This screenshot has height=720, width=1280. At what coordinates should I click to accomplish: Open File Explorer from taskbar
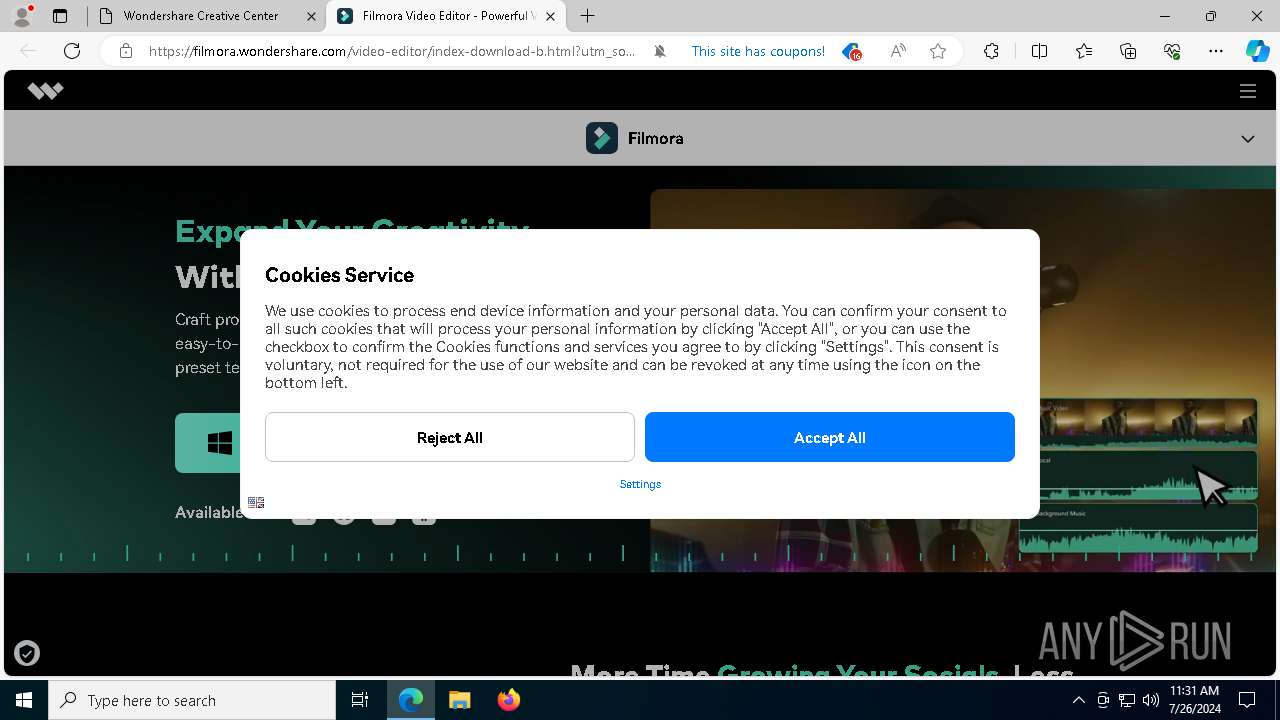pyautogui.click(x=459, y=700)
